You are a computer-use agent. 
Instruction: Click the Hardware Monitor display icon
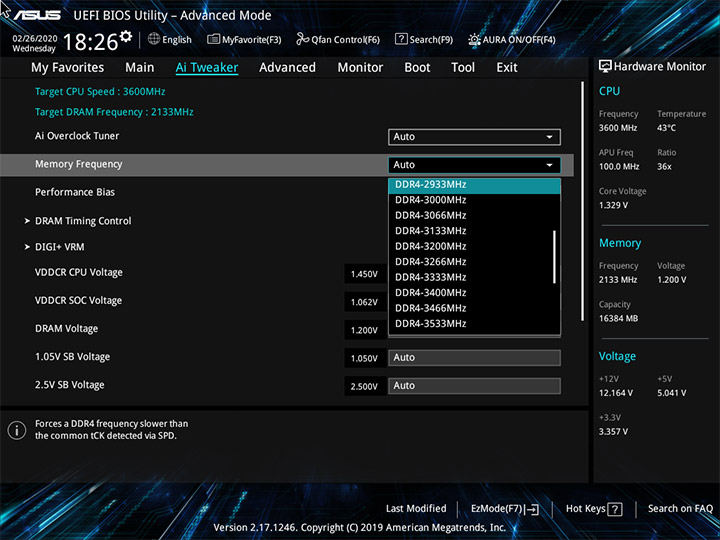[x=605, y=66]
